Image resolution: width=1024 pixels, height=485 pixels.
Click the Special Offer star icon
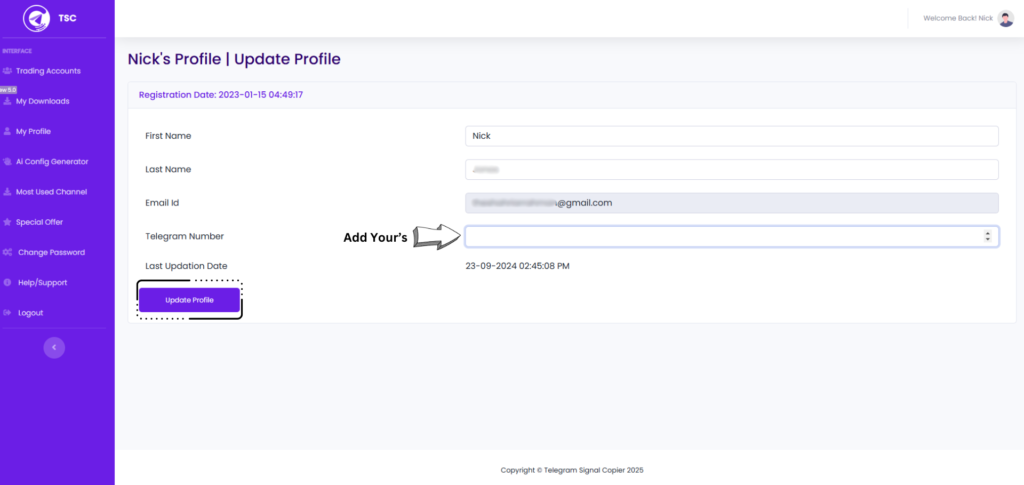point(7,222)
